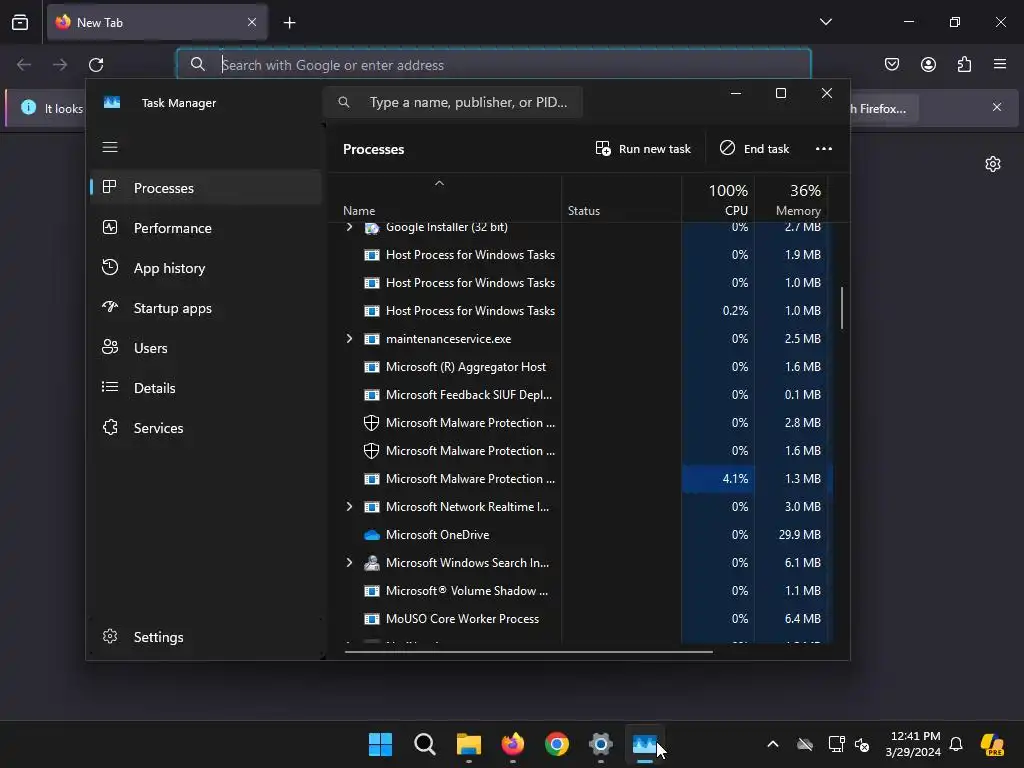Image resolution: width=1024 pixels, height=768 pixels.
Task: Click the 4.1% CPU cell
Action: click(x=718, y=479)
